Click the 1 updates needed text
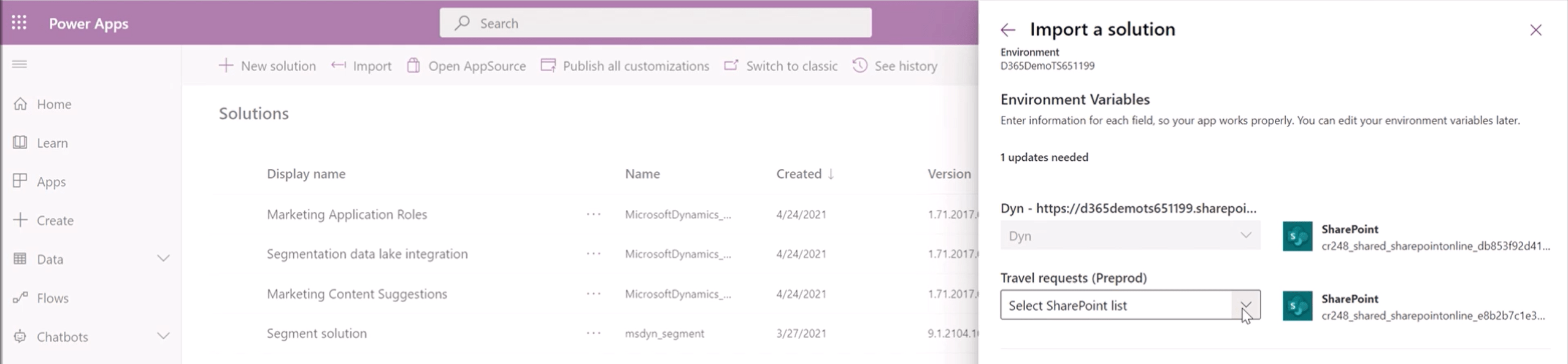This screenshot has width=1568, height=364. point(1044,157)
